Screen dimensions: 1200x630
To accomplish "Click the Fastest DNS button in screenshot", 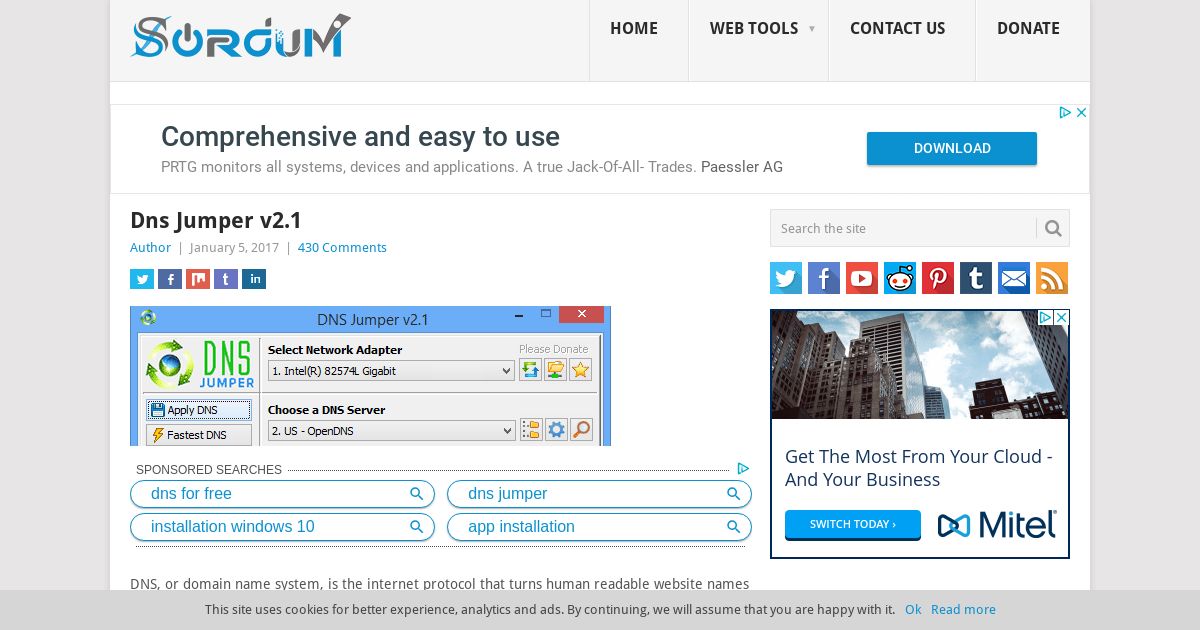I will [199, 435].
